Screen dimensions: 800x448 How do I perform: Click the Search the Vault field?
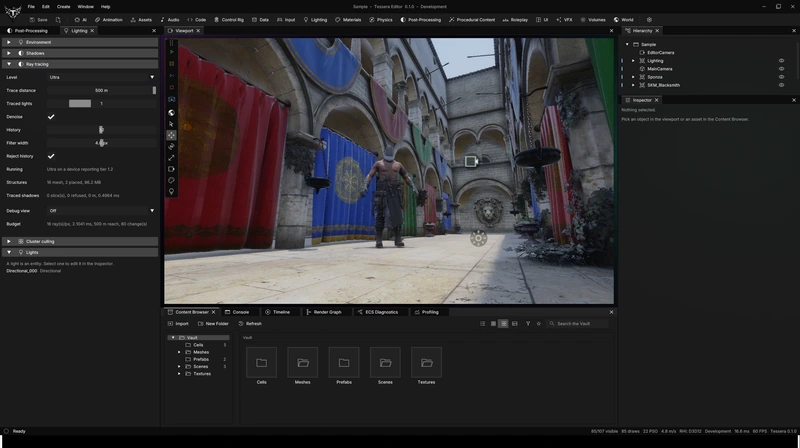coord(578,323)
